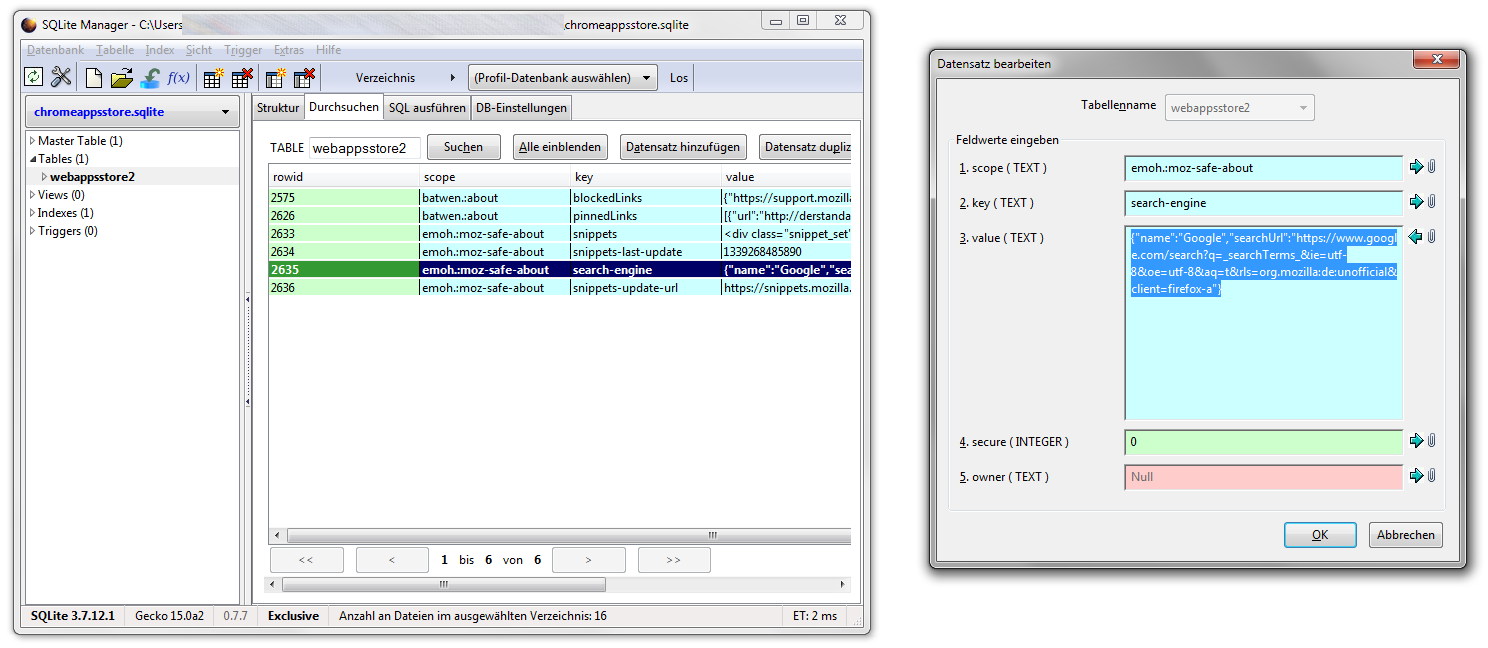Open the Profil-Datenbank auswählen dropdown
Viewport: 1488px width, 648px height.
(563, 78)
